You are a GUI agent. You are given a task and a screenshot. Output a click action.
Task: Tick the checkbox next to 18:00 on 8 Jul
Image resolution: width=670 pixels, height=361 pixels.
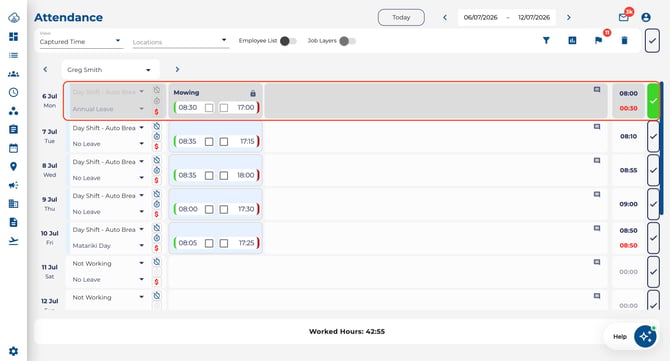pos(224,175)
